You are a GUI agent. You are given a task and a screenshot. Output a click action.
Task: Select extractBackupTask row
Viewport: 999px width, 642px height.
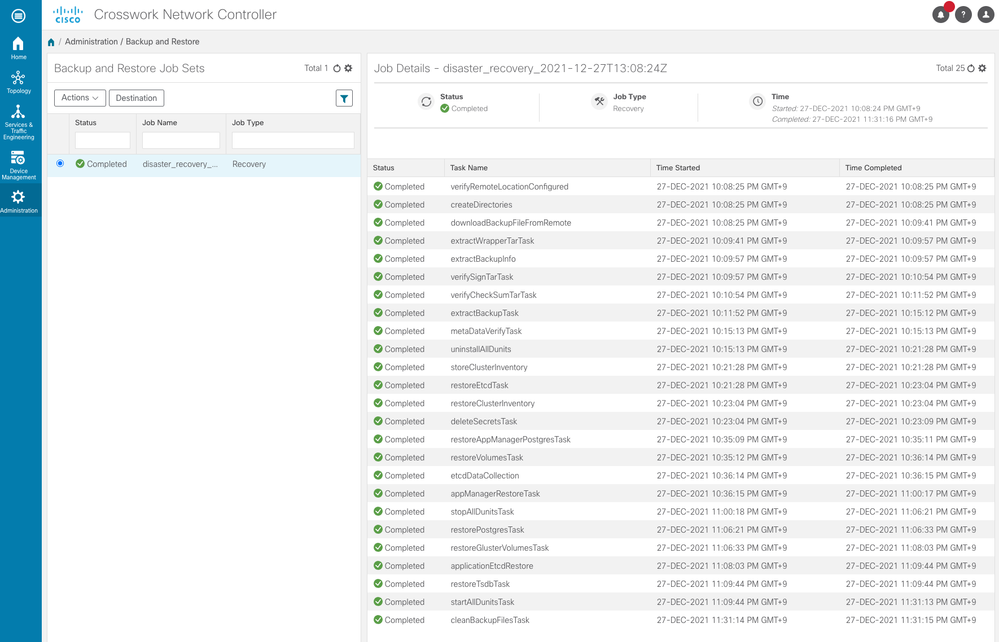pyautogui.click(x=680, y=313)
